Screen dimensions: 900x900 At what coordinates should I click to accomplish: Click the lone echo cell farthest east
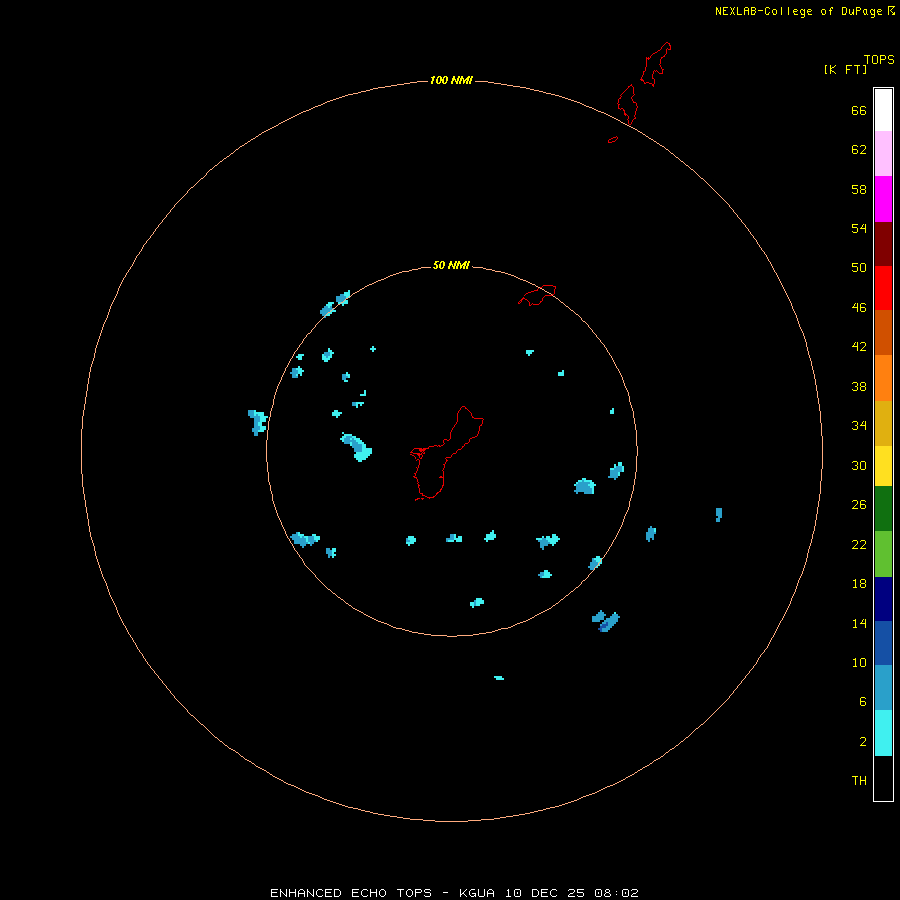click(719, 514)
